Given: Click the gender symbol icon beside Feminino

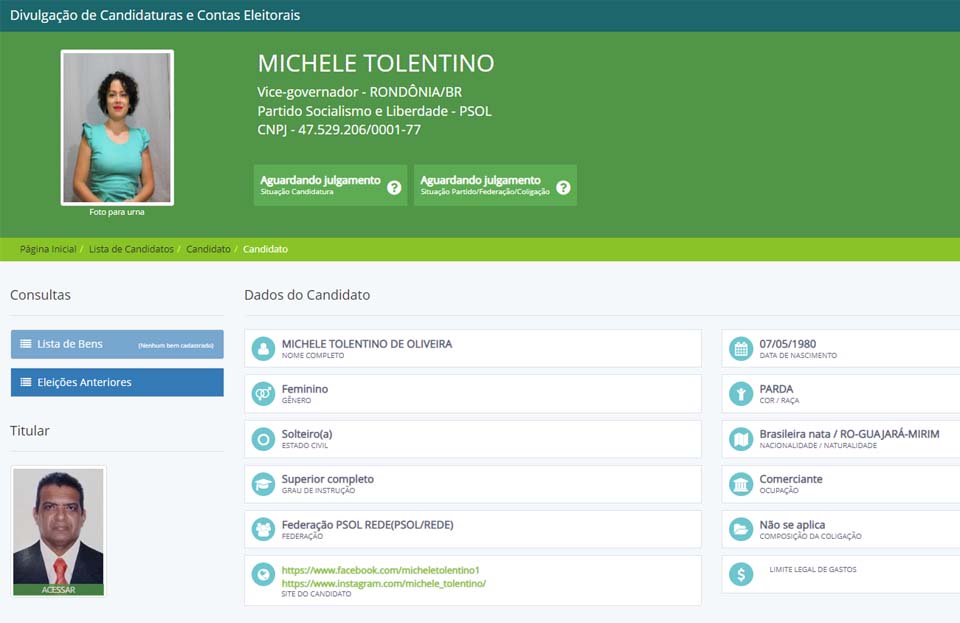Looking at the screenshot, I should click(263, 394).
